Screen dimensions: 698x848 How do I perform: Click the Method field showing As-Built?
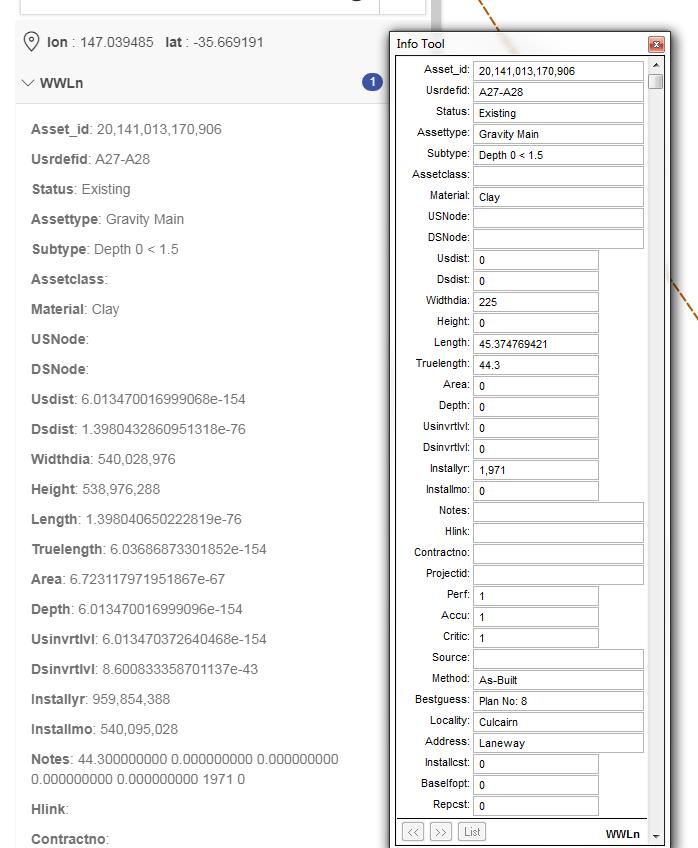point(559,680)
